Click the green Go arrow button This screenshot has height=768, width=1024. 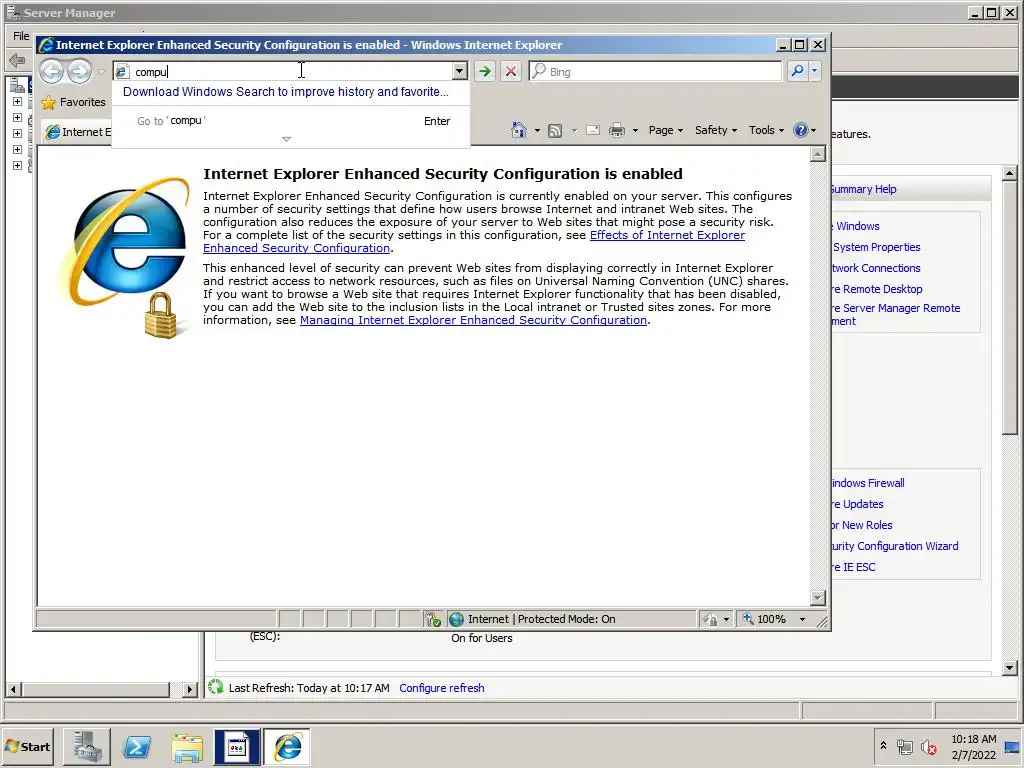pos(485,71)
